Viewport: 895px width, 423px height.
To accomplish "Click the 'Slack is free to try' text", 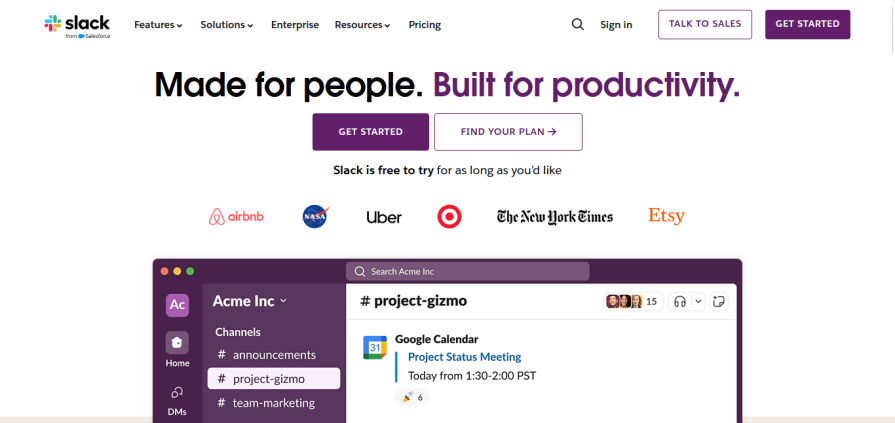I will (384, 170).
